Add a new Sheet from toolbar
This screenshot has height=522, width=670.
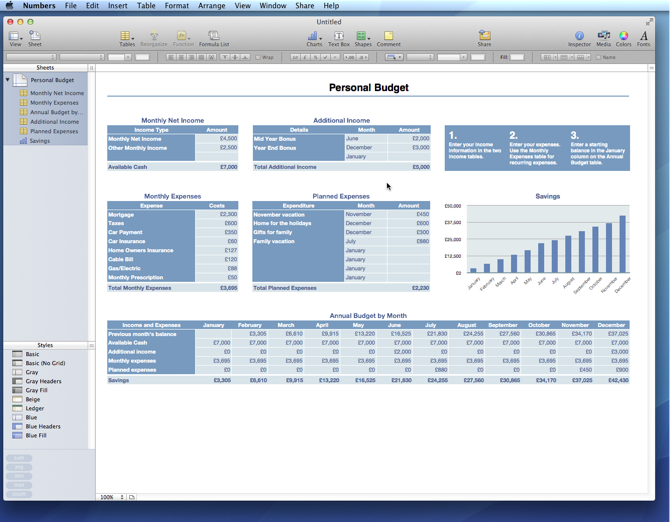click(35, 38)
